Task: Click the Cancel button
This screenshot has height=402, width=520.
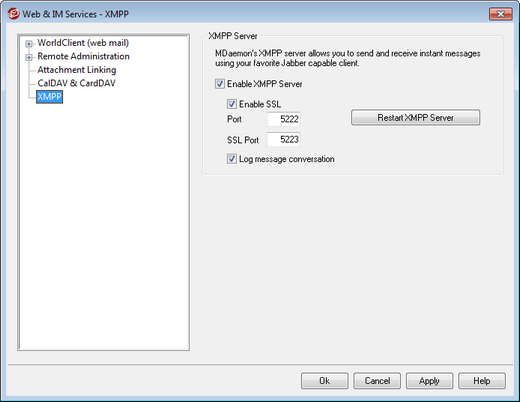Action: coord(377,381)
